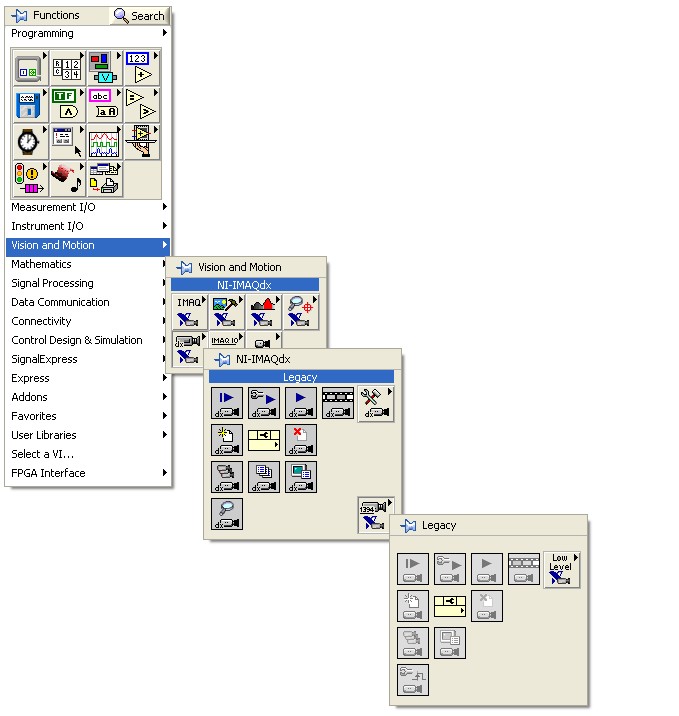The image size is (679, 716).
Task: Select the File I/O floppy disk icon
Action: pyautogui.click(x=28, y=104)
